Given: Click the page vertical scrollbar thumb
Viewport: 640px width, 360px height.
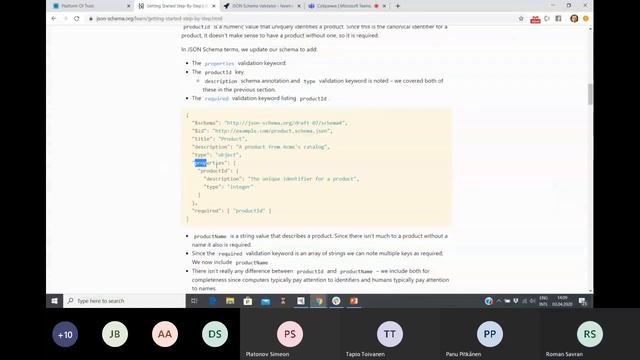Looking at the screenshot, I should 590,94.
